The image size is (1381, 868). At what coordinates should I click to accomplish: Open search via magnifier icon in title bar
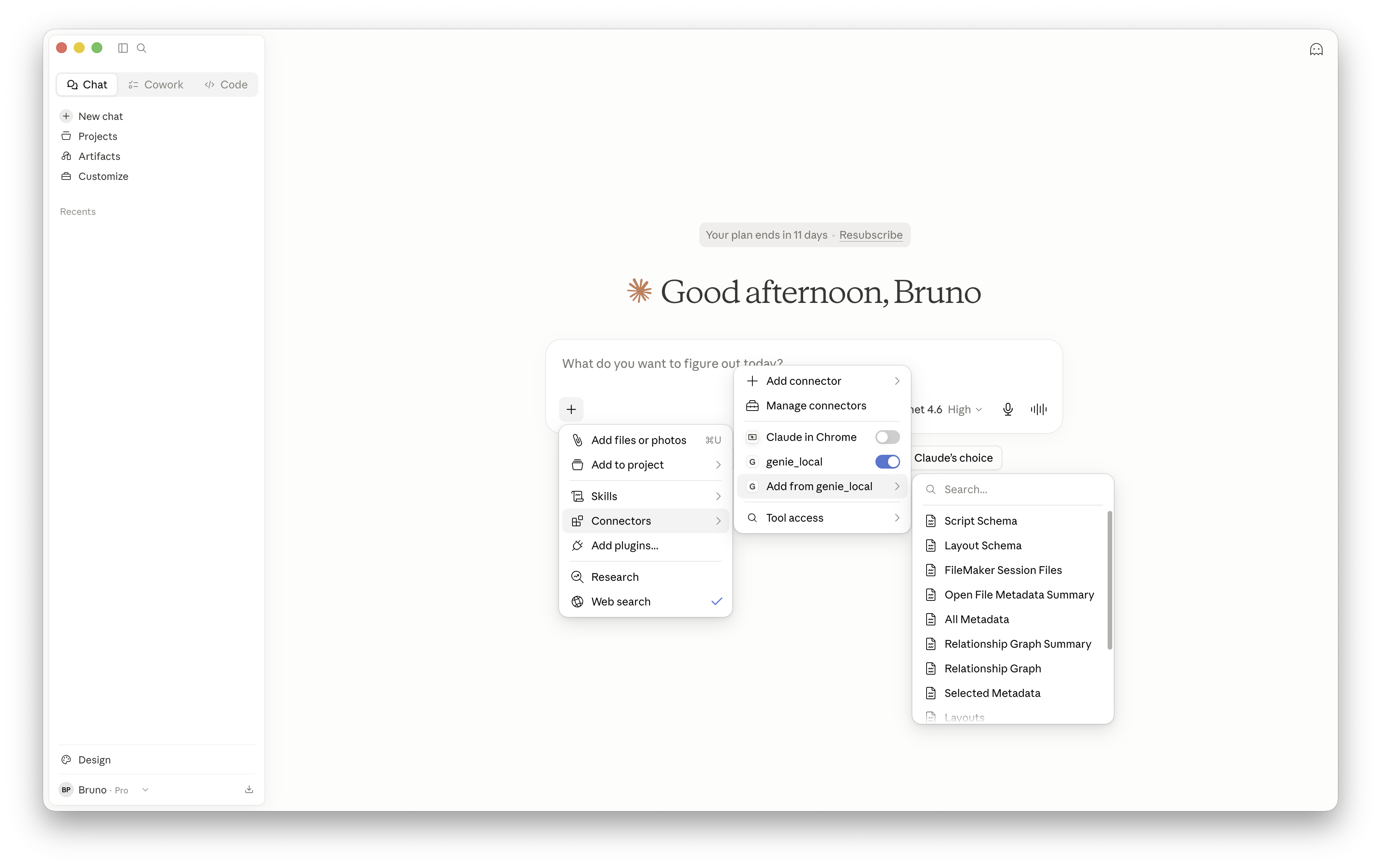click(141, 48)
